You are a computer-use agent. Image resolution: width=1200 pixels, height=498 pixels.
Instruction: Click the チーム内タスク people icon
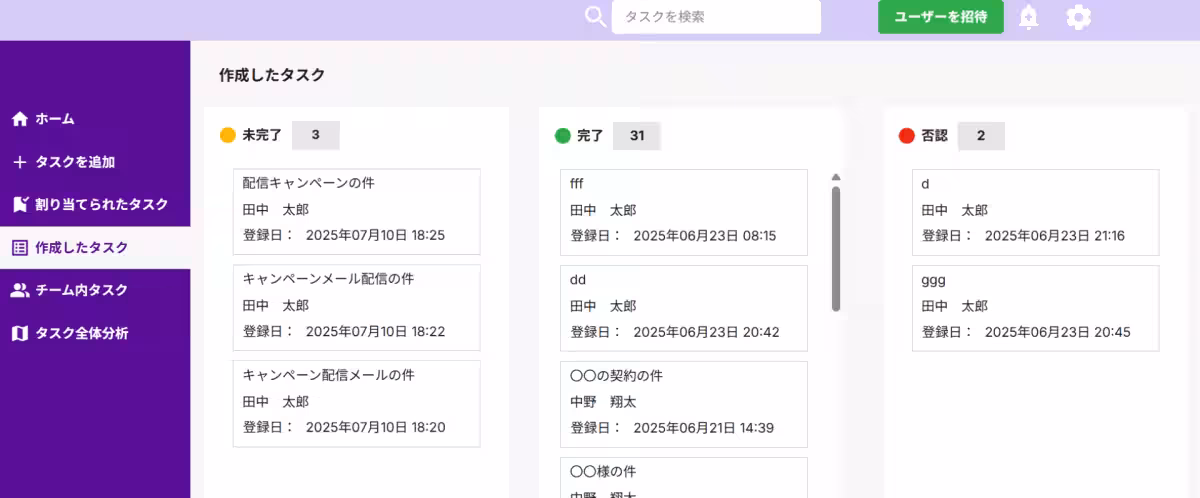(19, 290)
